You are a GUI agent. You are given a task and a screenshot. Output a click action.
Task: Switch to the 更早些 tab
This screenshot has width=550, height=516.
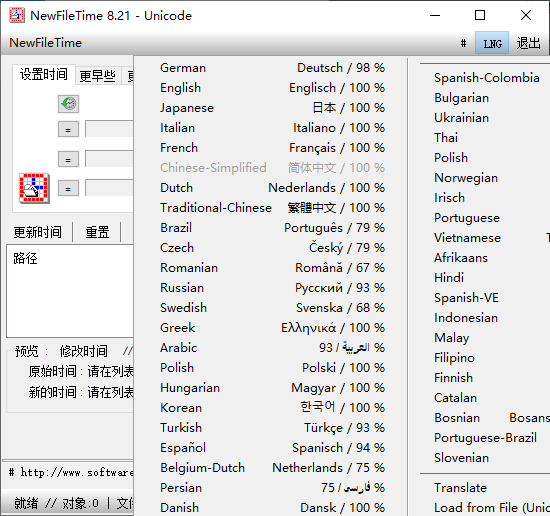point(98,76)
